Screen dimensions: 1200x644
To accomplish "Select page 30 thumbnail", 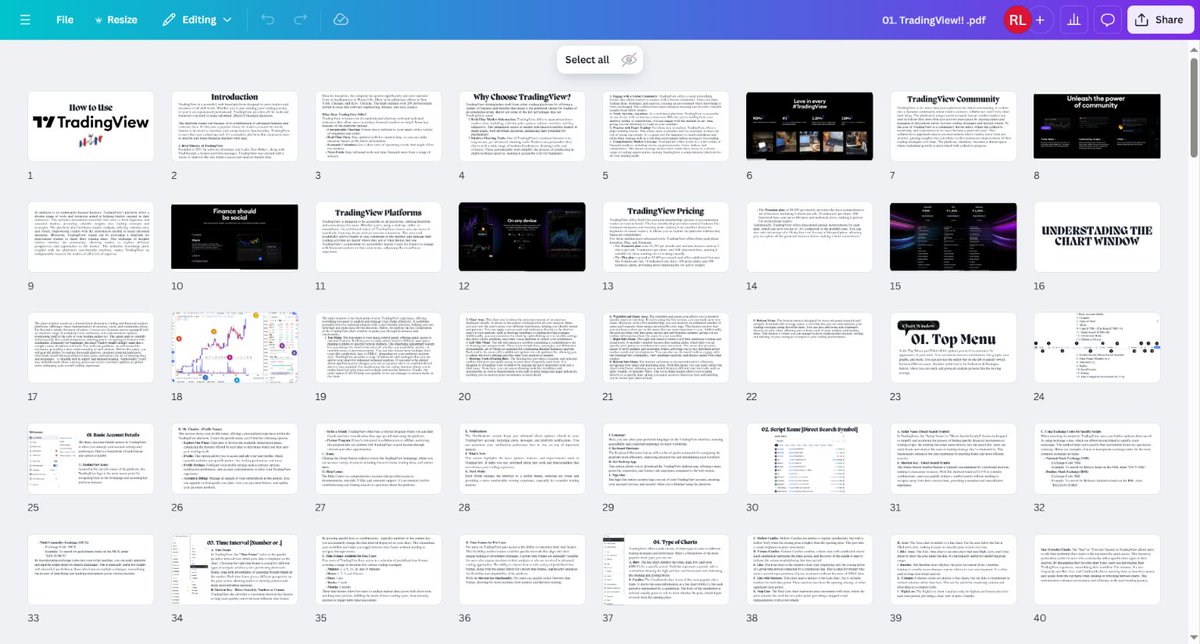I will (808, 459).
